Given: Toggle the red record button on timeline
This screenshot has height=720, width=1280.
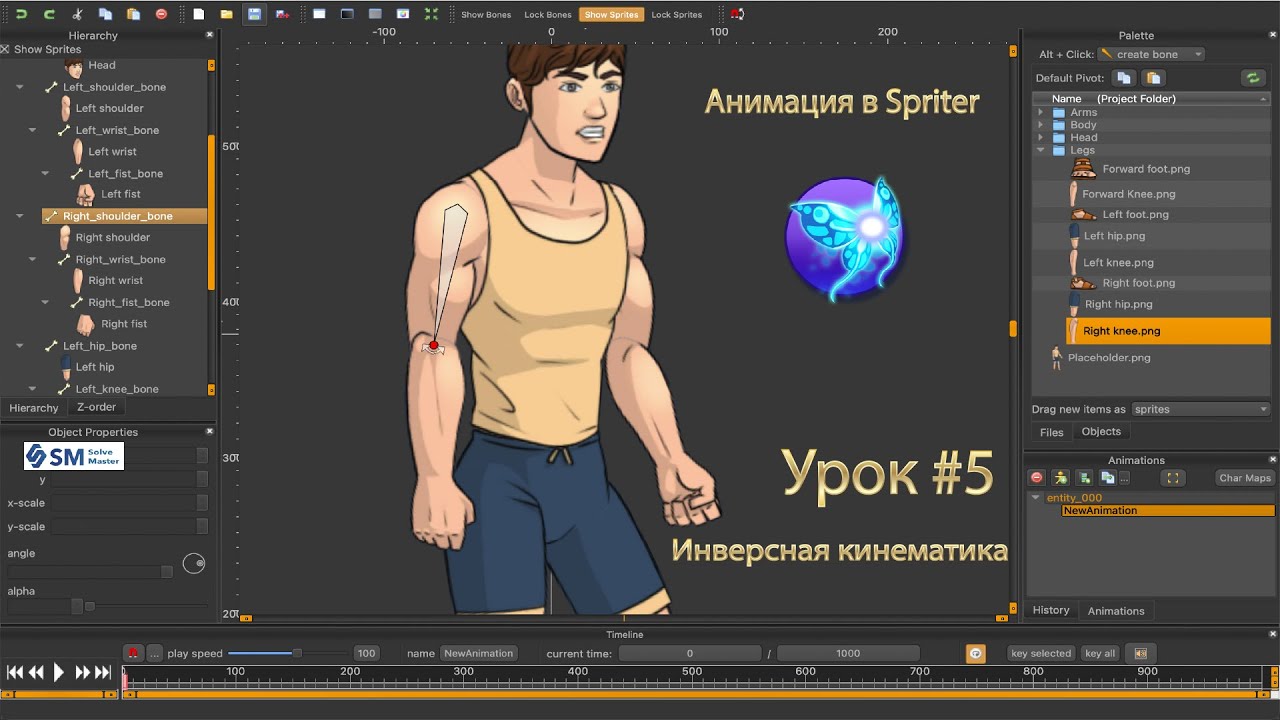Looking at the screenshot, I should [x=133, y=653].
